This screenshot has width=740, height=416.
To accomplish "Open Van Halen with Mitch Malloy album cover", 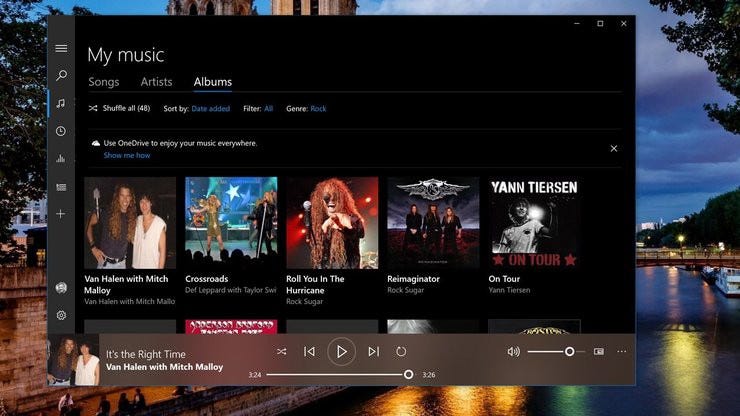I will [130, 223].
